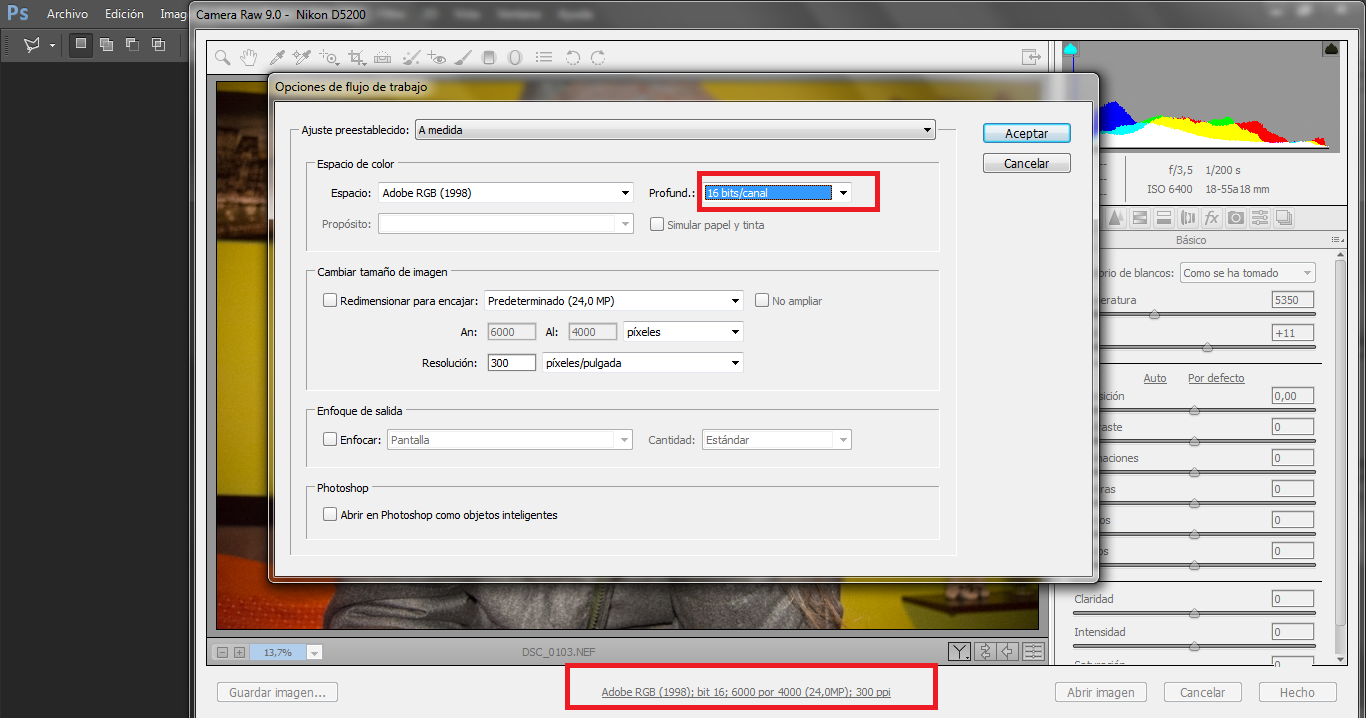The height and width of the screenshot is (718, 1366).
Task: Toggle Simular papel y tinta checkbox
Action: 657,225
